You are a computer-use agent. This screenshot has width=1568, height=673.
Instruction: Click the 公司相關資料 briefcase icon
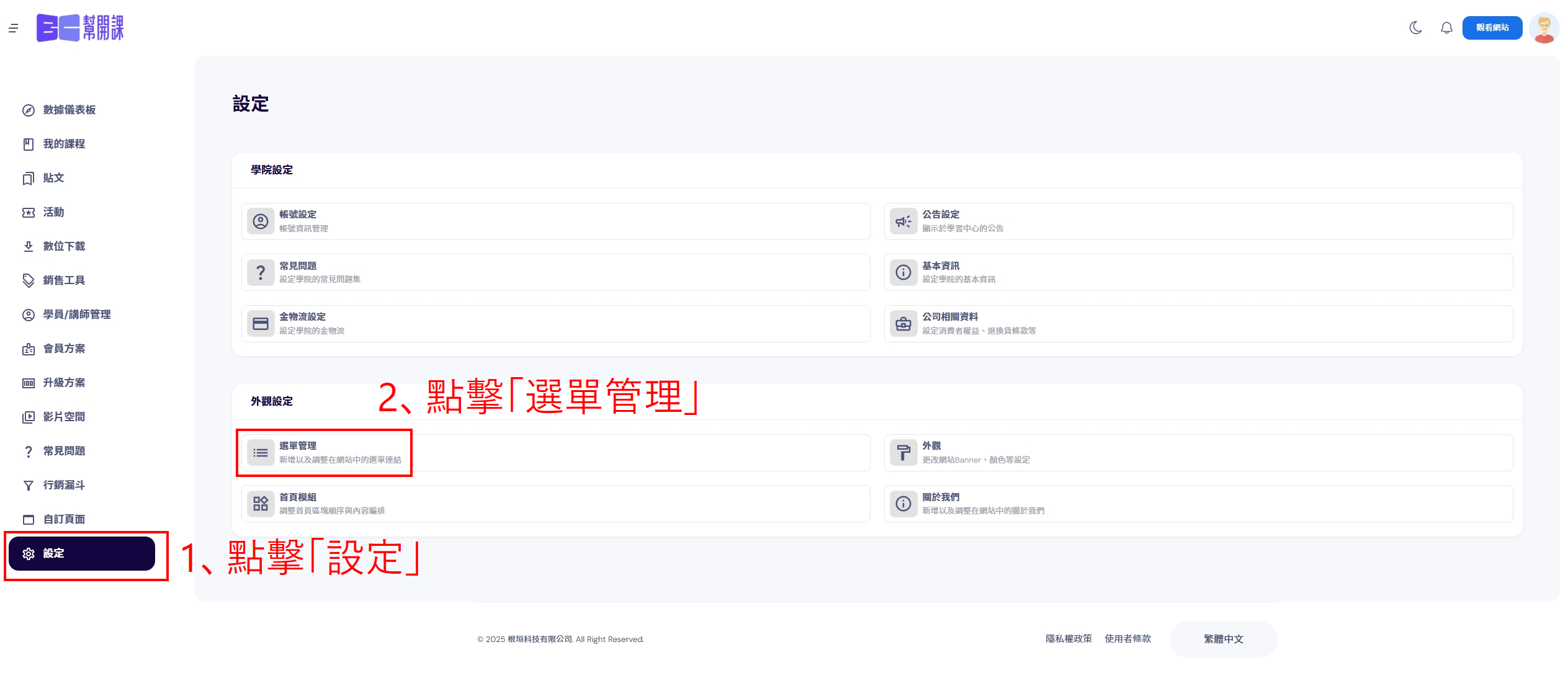tap(903, 324)
